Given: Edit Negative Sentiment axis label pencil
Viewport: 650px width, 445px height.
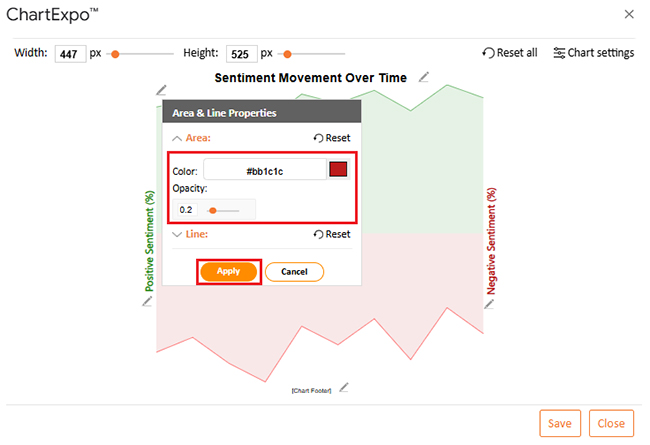Looking at the screenshot, I should click(489, 304).
